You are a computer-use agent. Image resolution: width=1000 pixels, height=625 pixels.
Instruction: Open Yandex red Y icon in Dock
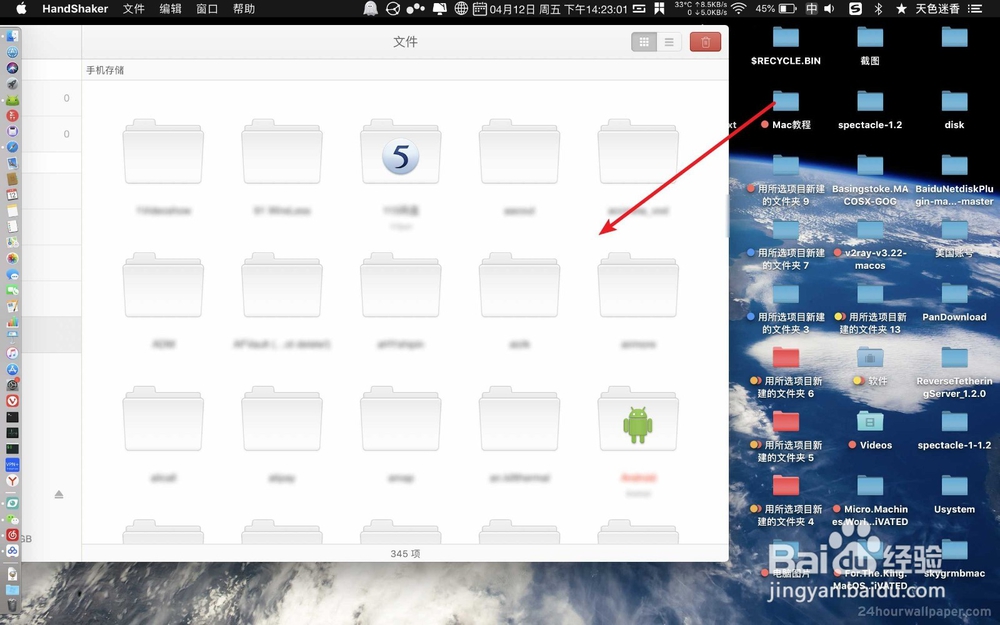click(12, 480)
